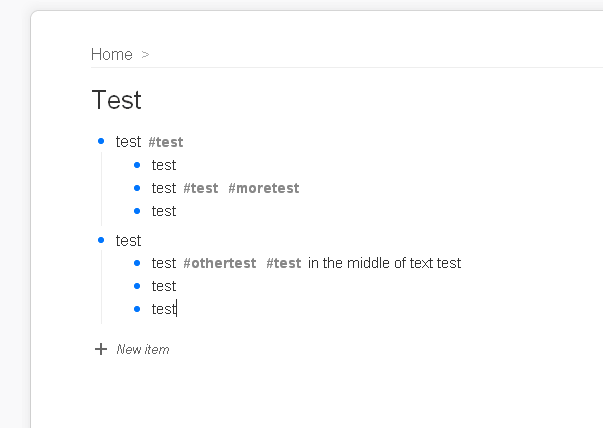Add a New item
The image size is (603, 428).
[143, 349]
